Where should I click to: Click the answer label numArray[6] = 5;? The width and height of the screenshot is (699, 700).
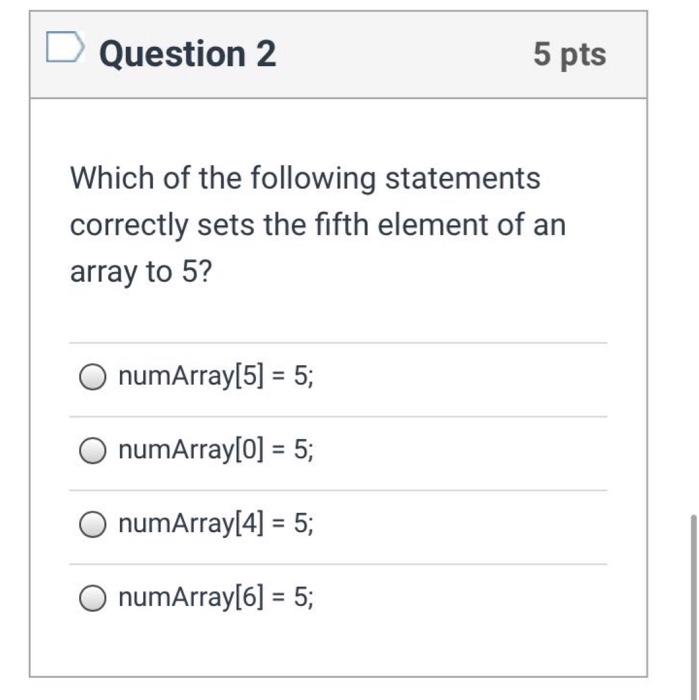coord(216,597)
